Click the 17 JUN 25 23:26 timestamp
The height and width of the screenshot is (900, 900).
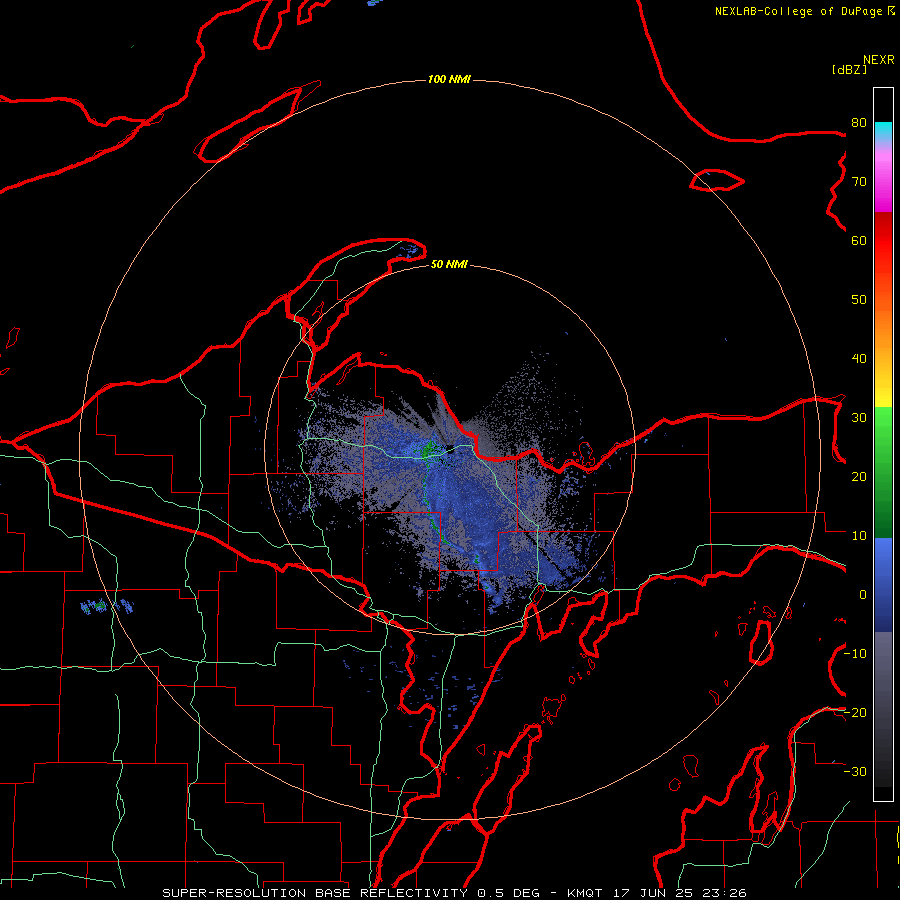(x=680, y=893)
